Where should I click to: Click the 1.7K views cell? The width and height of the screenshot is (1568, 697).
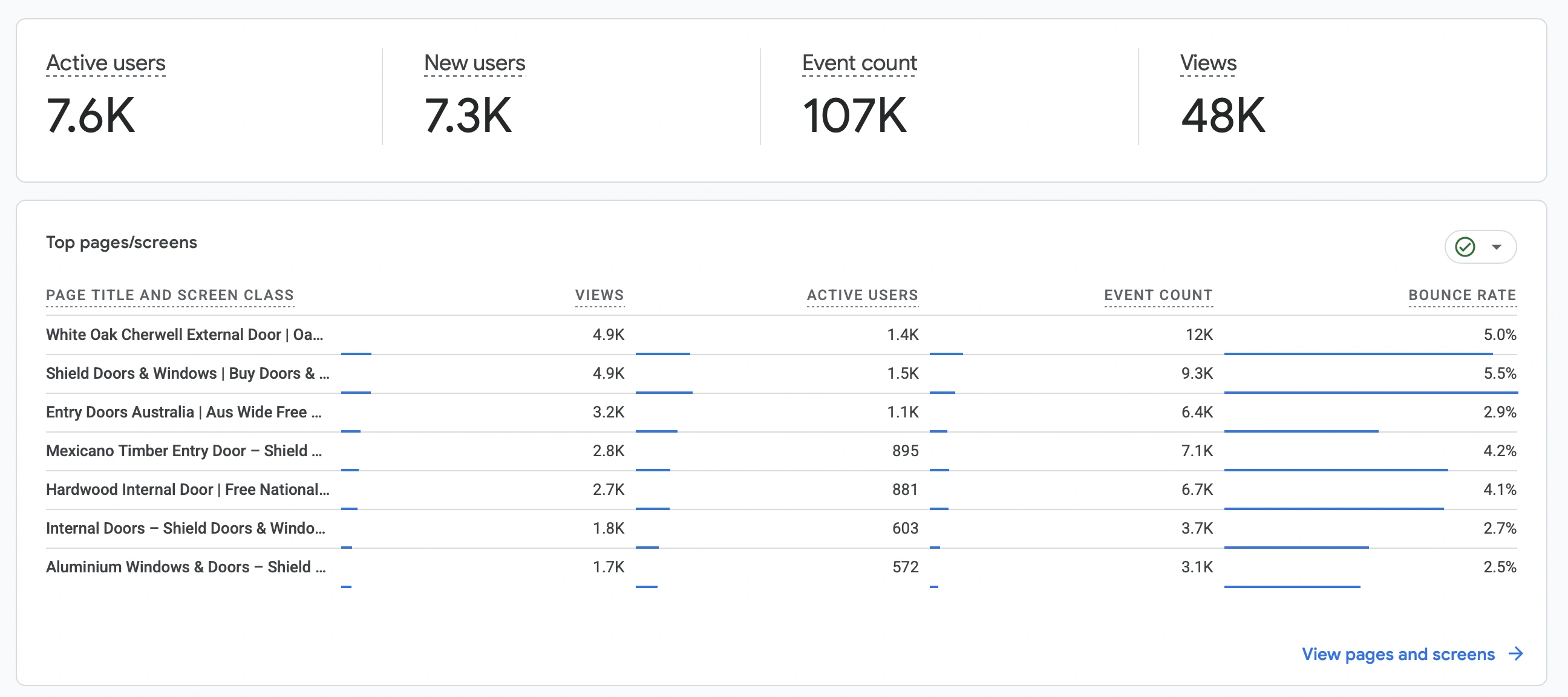point(608,567)
